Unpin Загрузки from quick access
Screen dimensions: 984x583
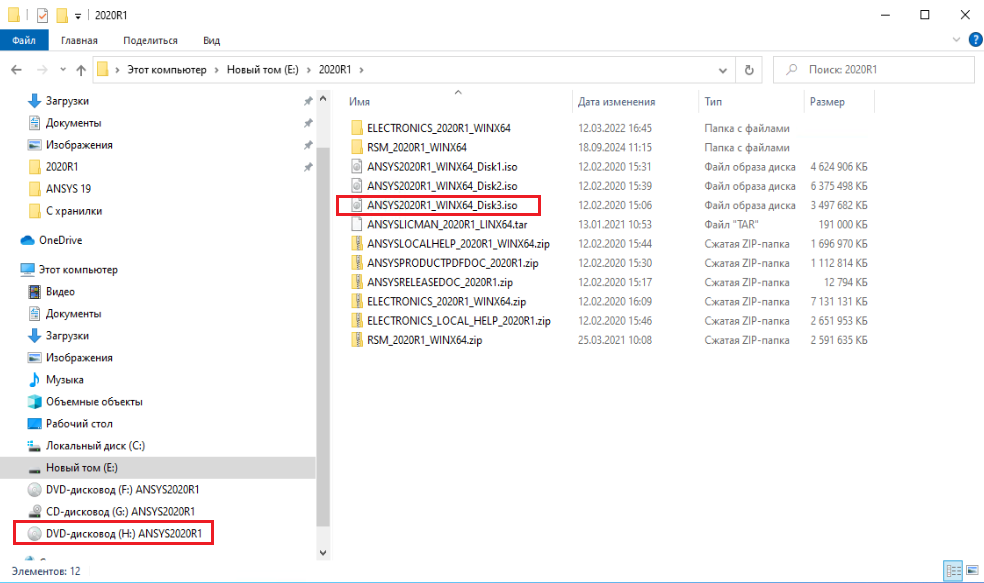coord(308,101)
